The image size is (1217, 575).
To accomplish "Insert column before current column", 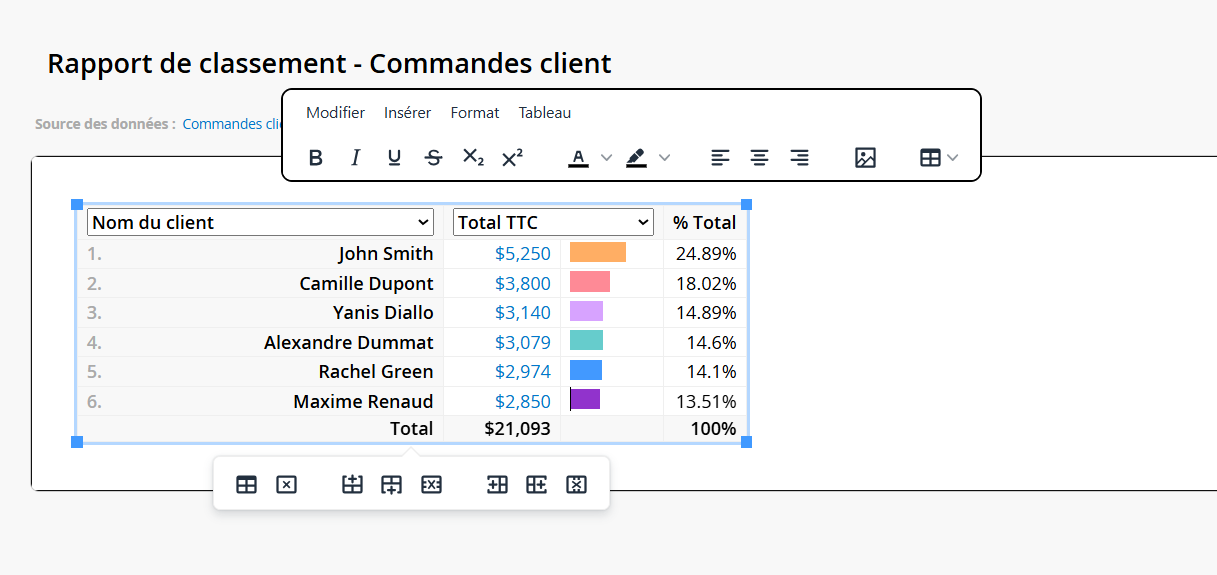I will (497, 485).
